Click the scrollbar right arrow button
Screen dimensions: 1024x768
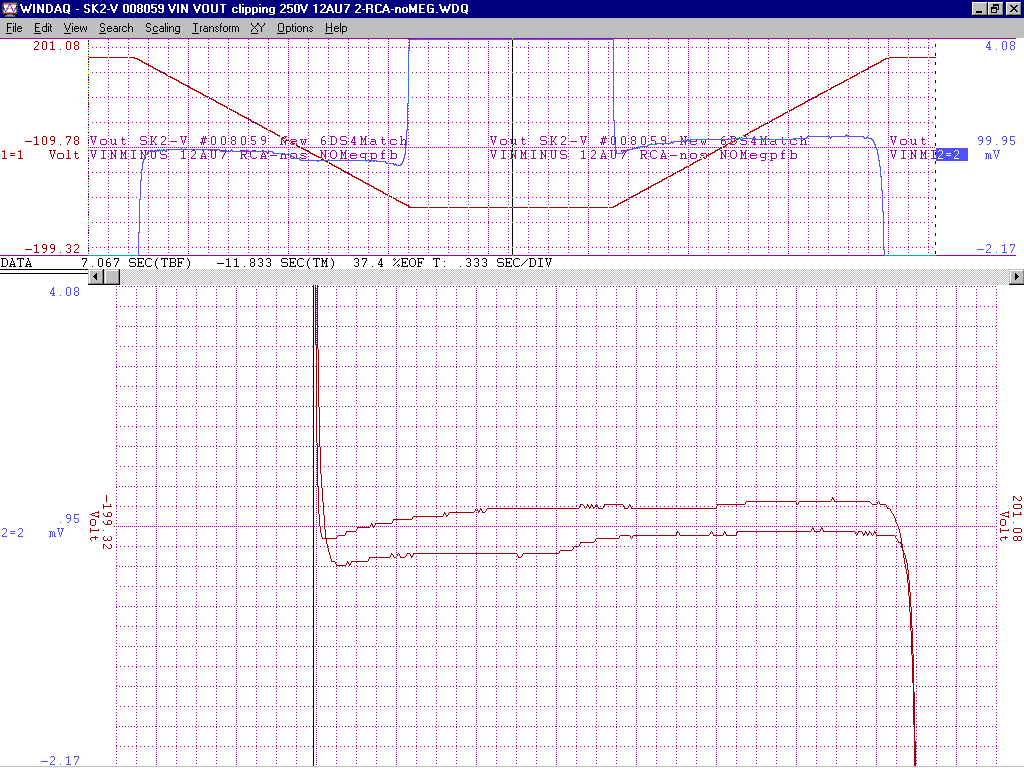[x=1017, y=276]
